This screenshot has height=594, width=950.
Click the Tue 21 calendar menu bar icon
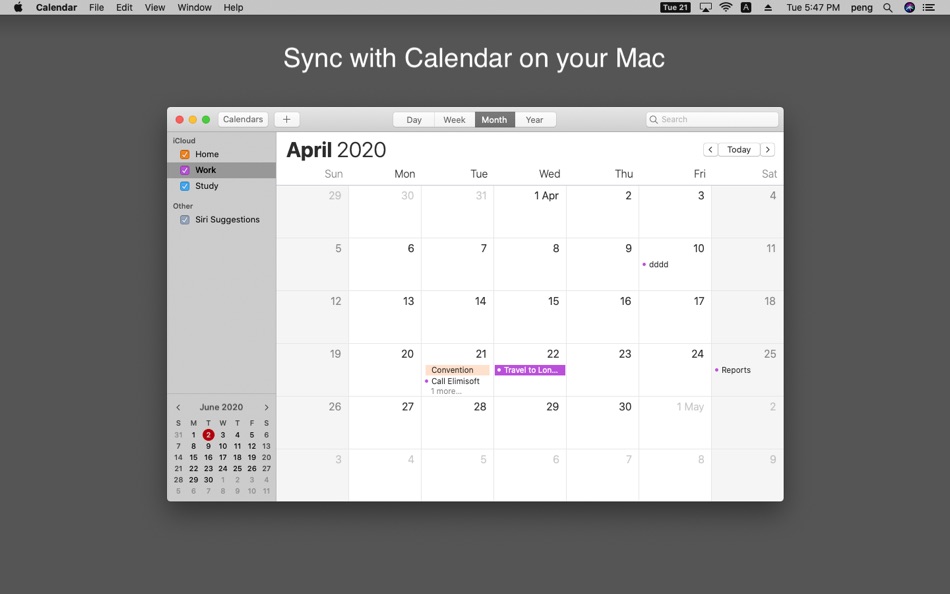tap(675, 7)
